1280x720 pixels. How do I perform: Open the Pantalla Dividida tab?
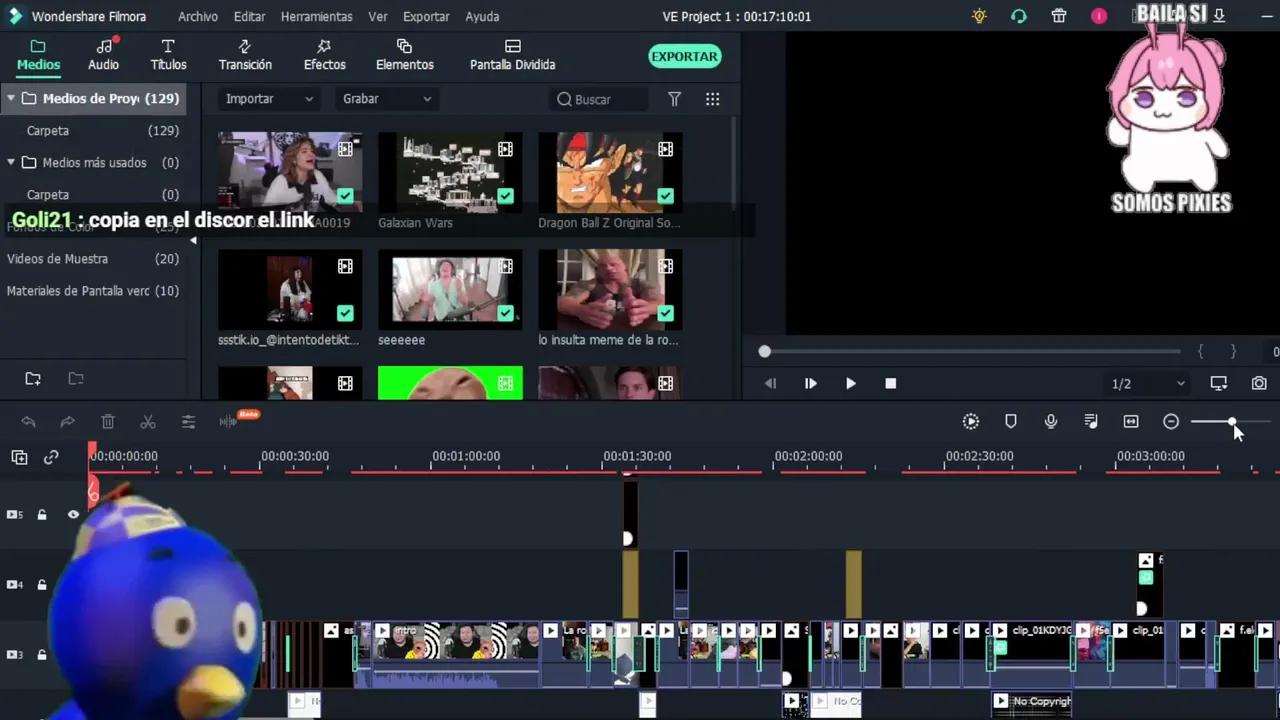(x=512, y=55)
